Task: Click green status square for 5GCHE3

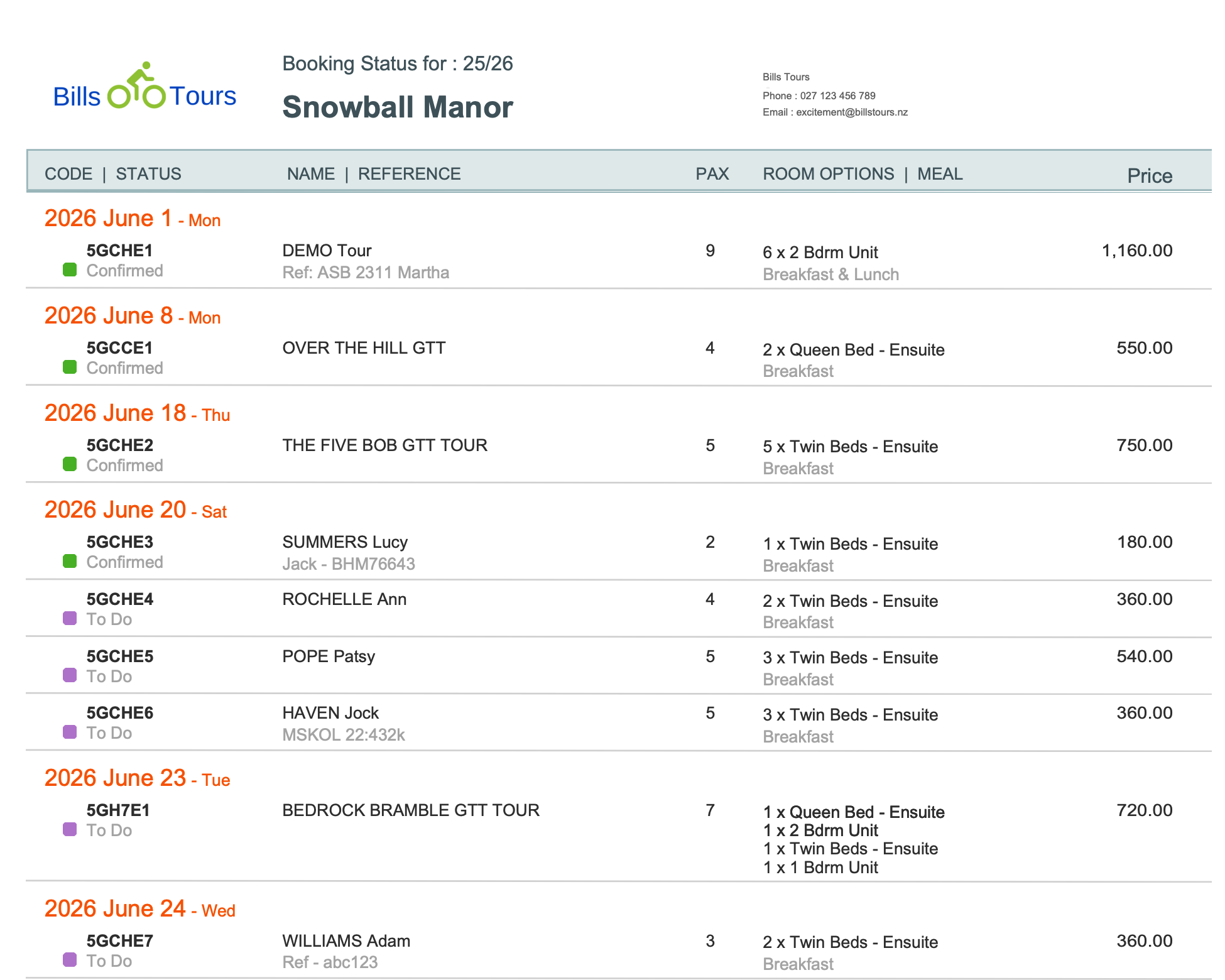Action: coord(70,562)
